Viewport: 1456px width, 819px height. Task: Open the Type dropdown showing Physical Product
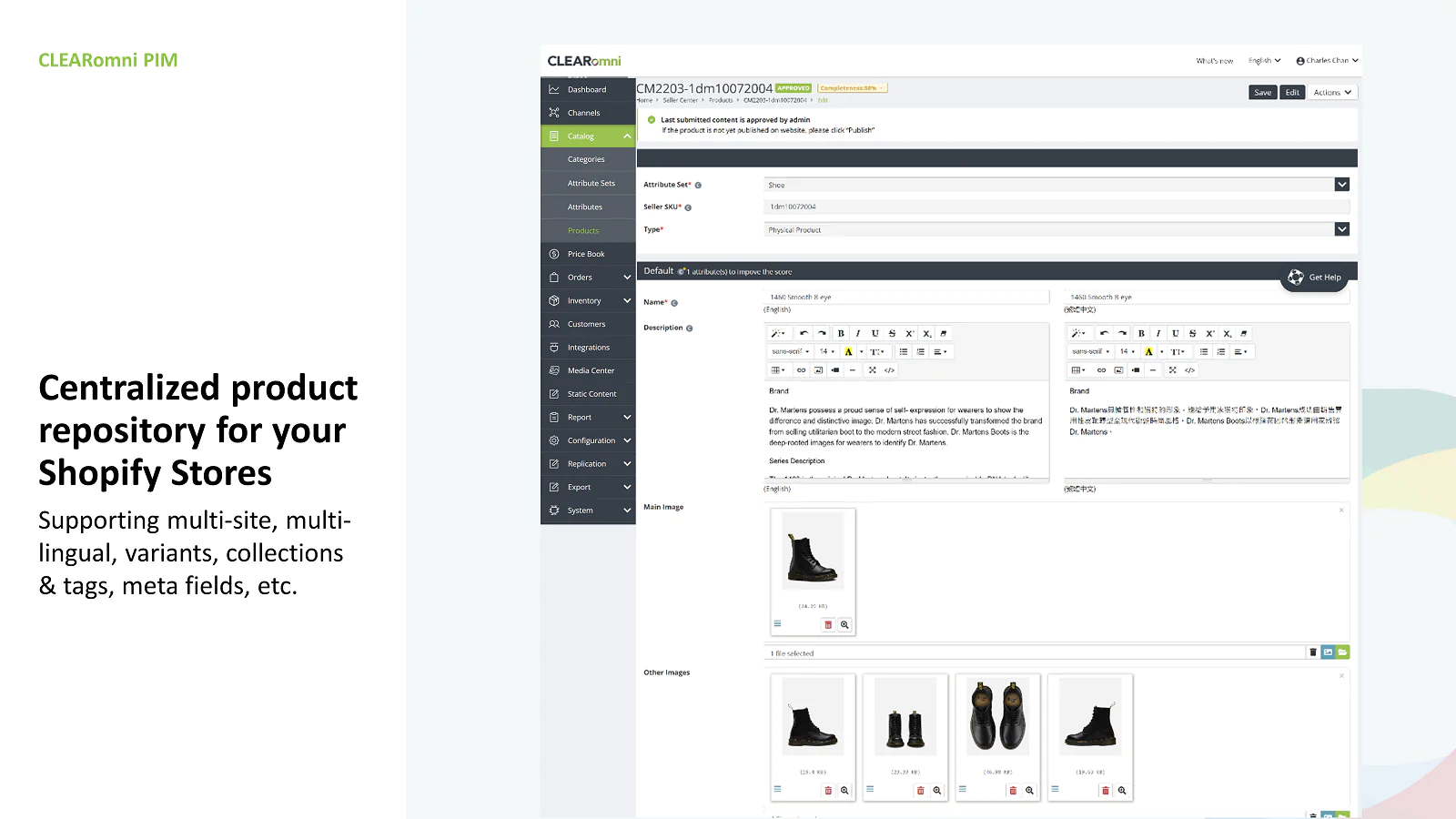click(1057, 229)
